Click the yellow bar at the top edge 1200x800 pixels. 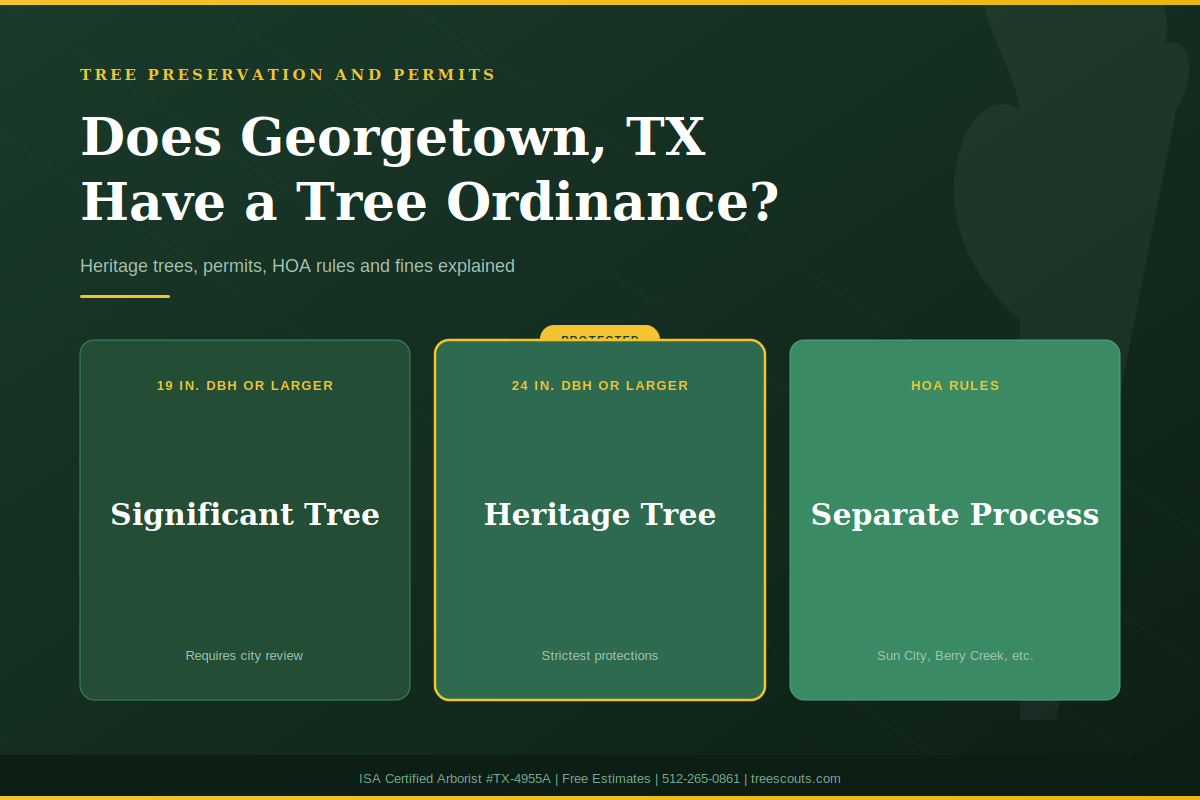pos(600,3)
